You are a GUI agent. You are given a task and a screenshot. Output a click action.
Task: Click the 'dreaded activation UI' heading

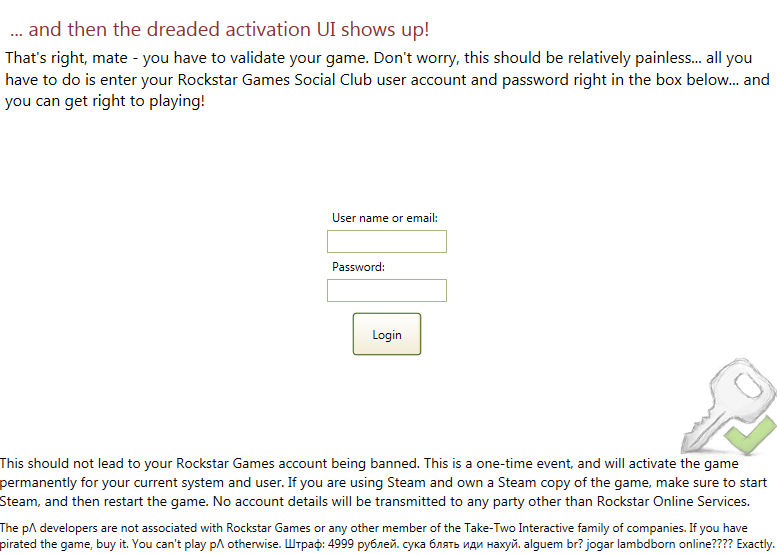click(219, 29)
